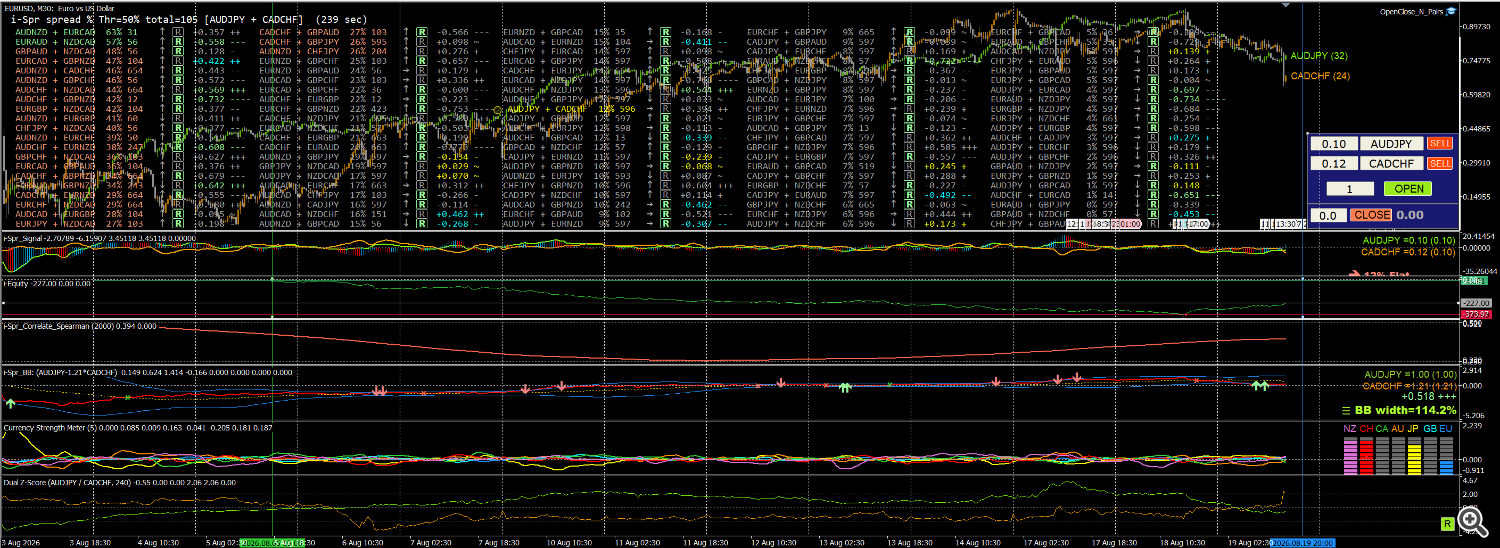Toggle the R box for EURCHF + GBPAUD 9%
This screenshot has width=1500, height=548.
click(666, 216)
